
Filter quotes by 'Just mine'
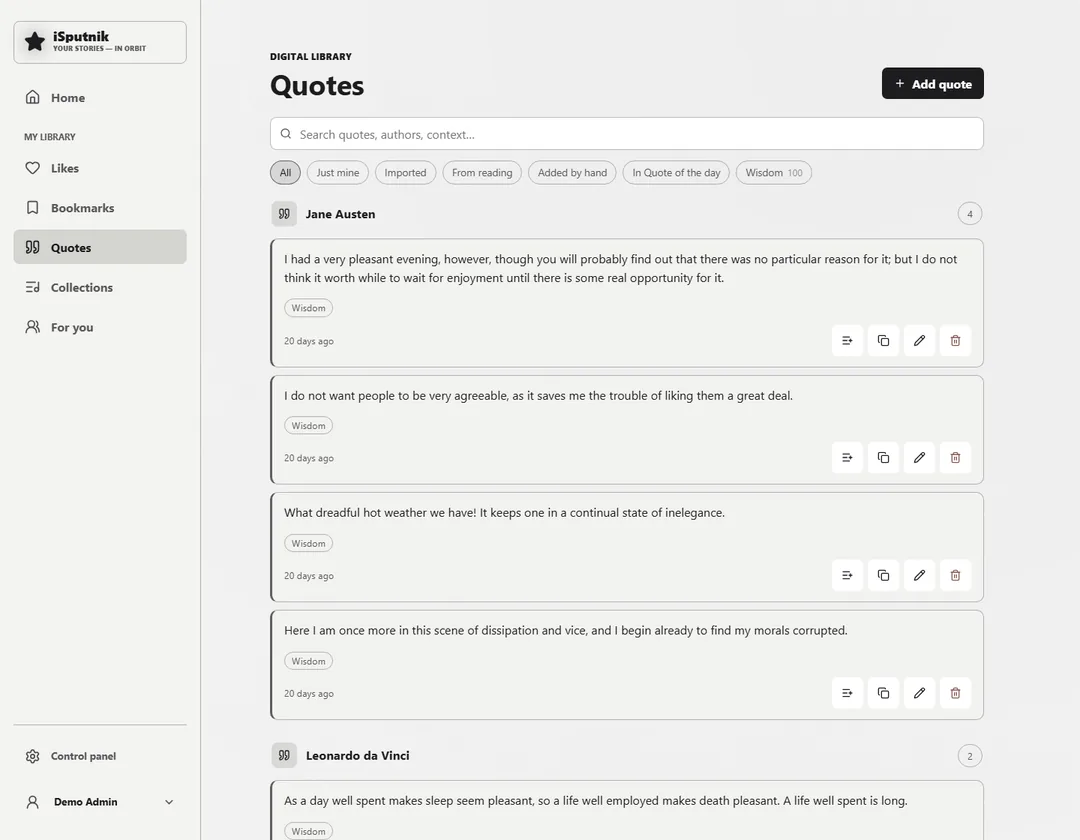tap(338, 173)
